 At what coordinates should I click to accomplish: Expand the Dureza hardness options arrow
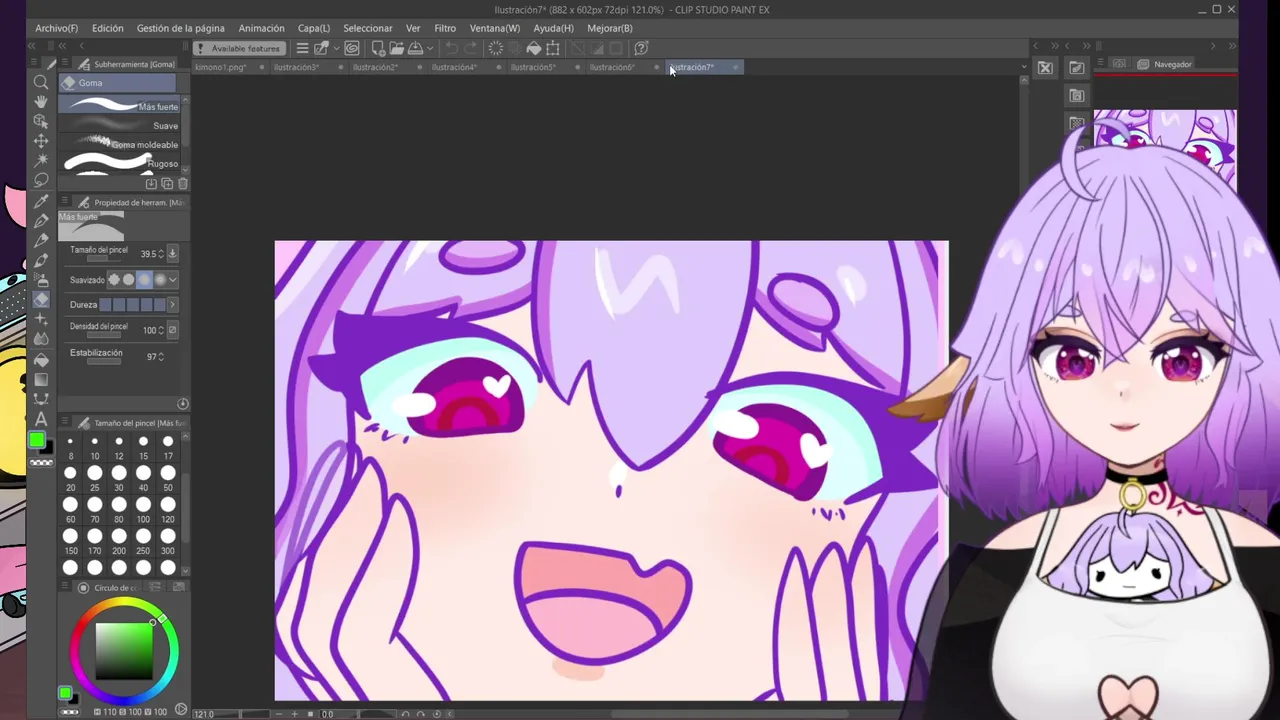point(172,305)
